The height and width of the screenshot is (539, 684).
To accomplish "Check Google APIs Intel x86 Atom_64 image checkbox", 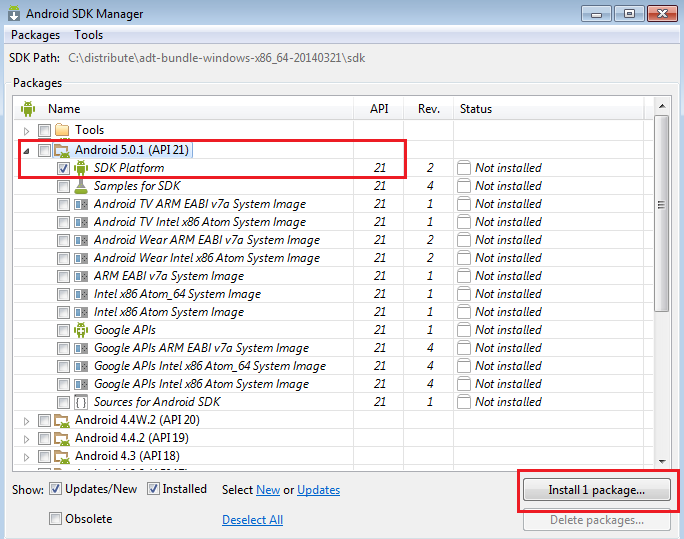I will click(x=63, y=367).
